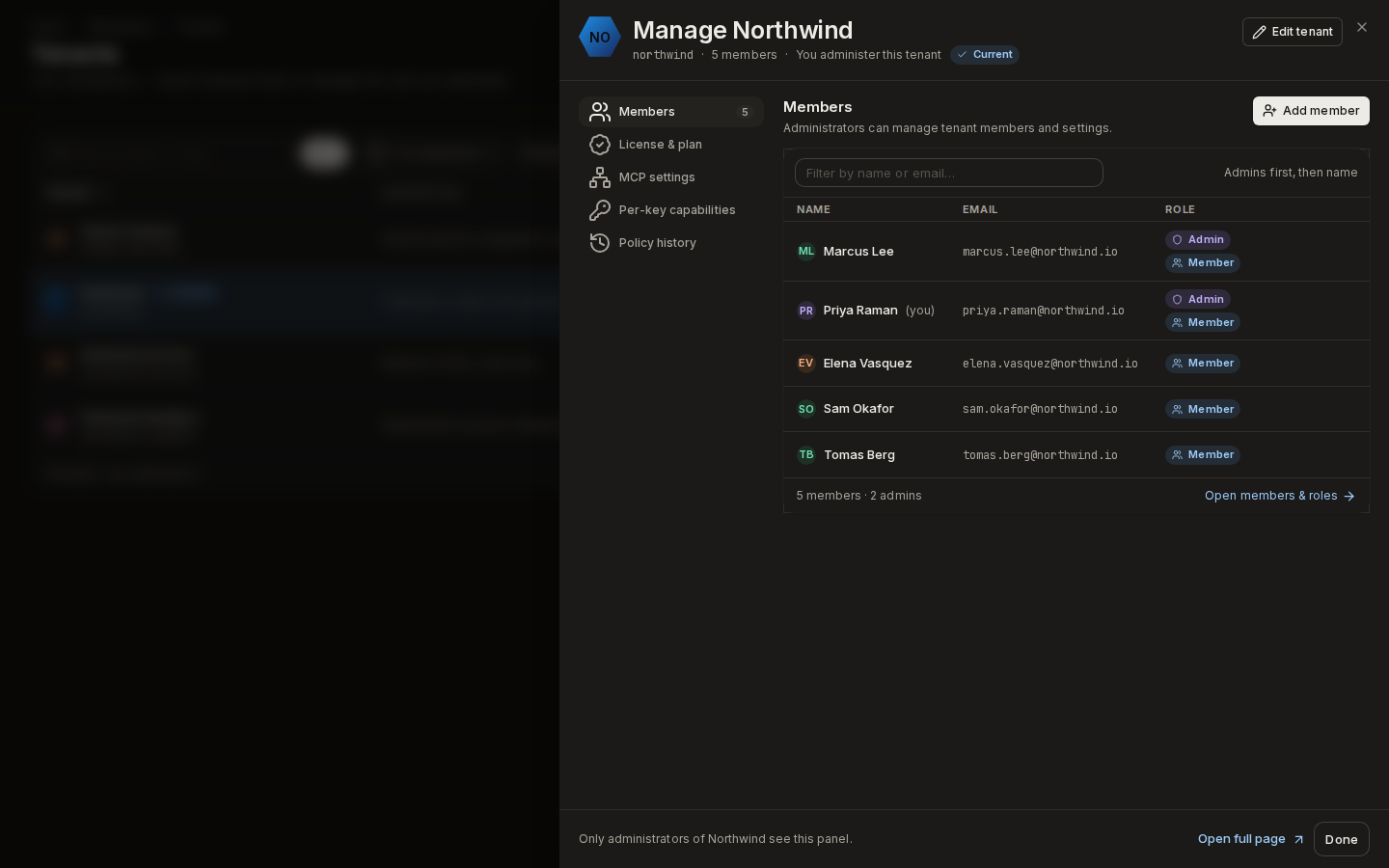Click the email marcus.lee@northwind.io
The width and height of the screenshot is (1389, 868).
1040,252
